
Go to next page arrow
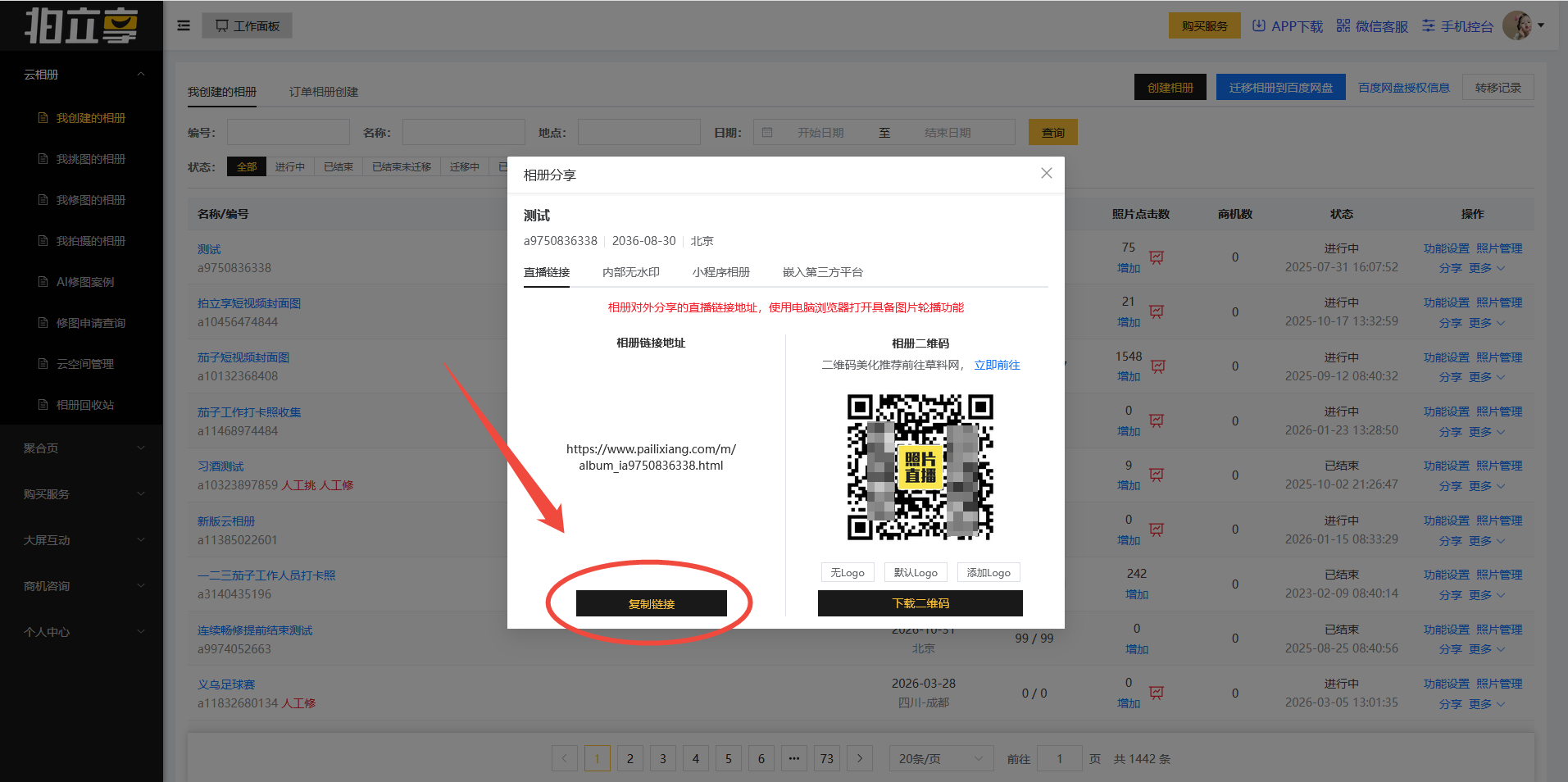pyautogui.click(x=859, y=758)
